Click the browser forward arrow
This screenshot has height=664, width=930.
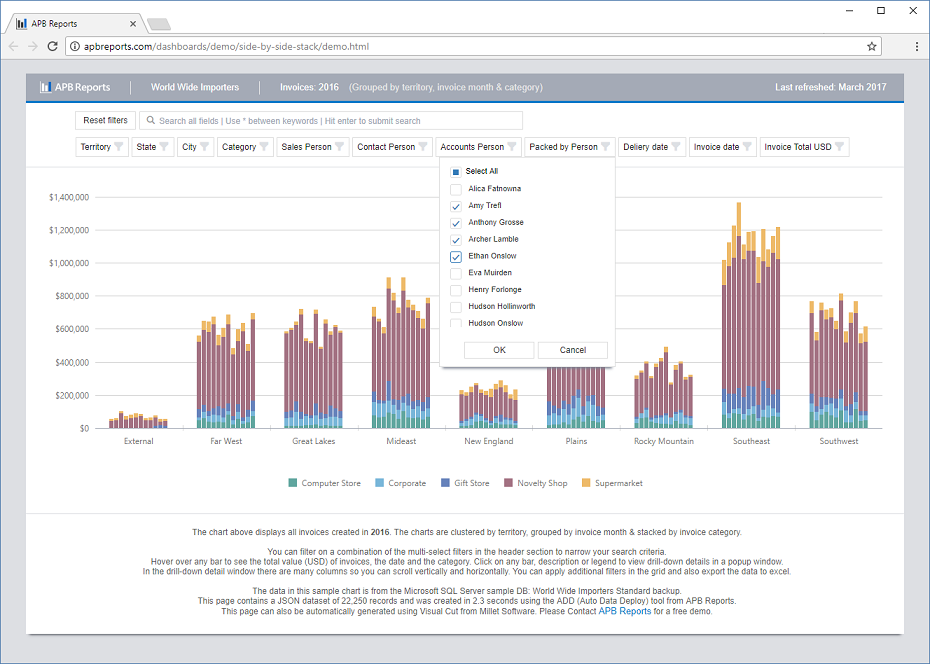[33, 46]
